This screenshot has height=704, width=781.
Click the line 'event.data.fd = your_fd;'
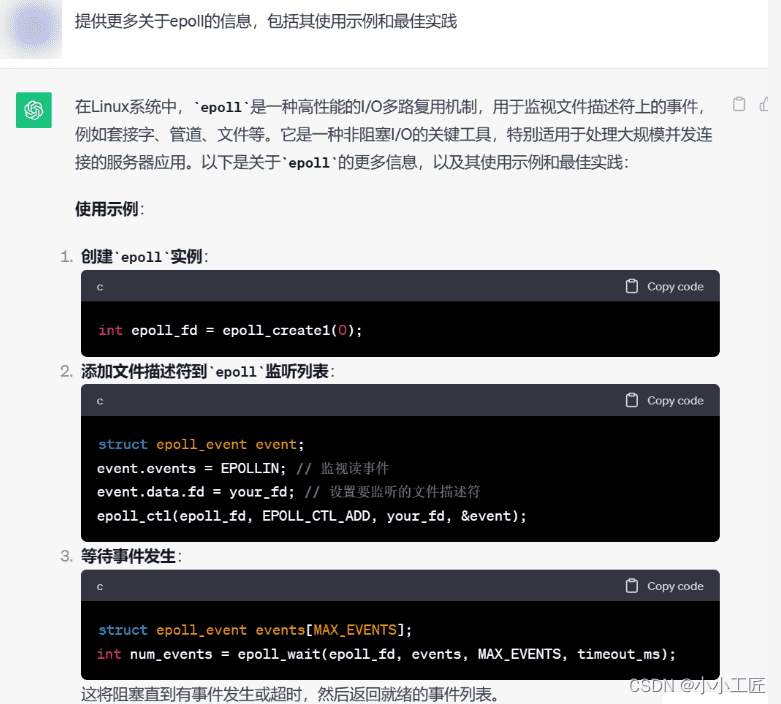(196, 492)
